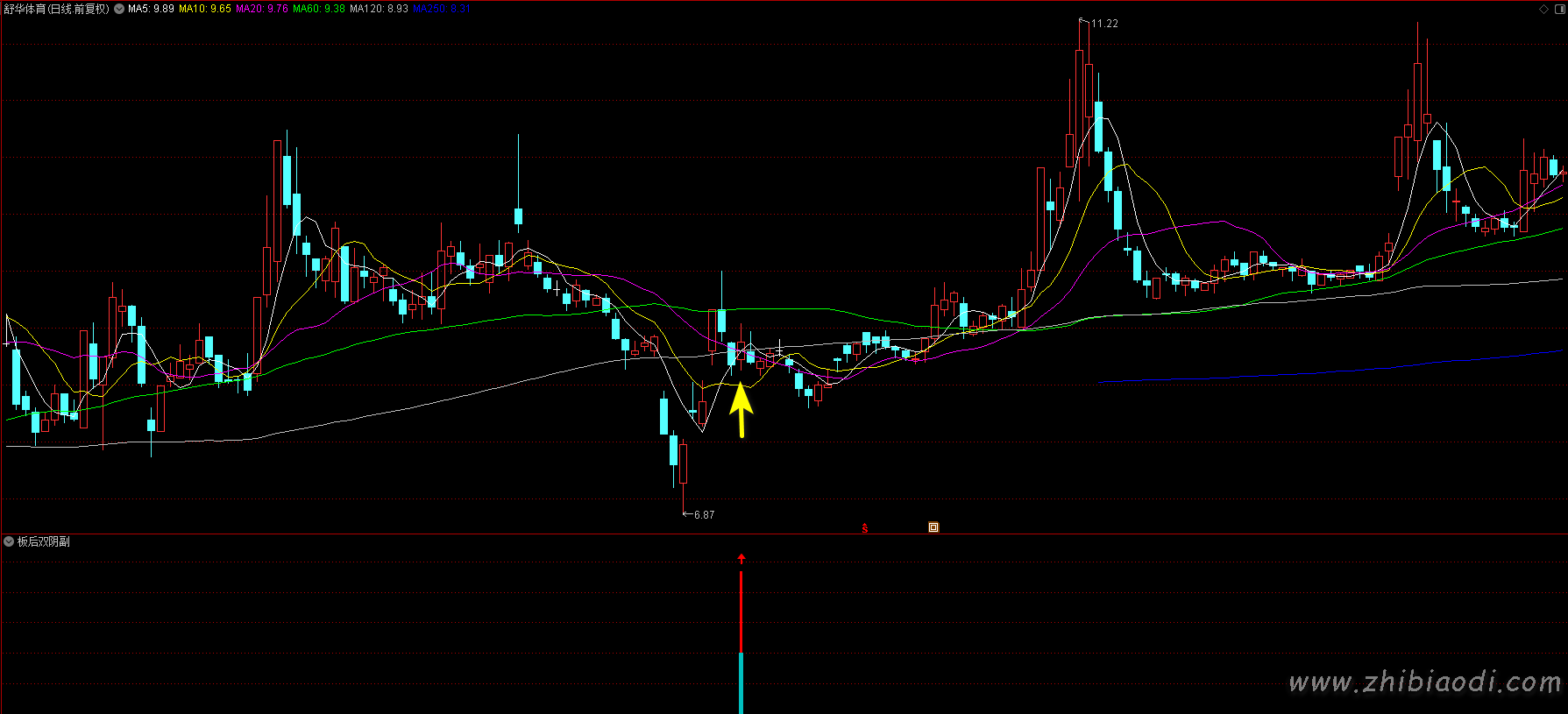Click the 舒华体育 stock title text
This screenshot has height=714, width=1568.
(25, 9)
